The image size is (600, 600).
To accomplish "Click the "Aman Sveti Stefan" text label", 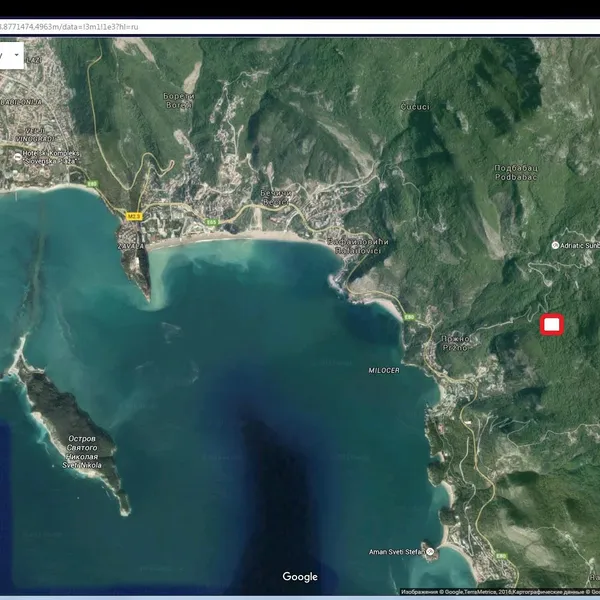I will pyautogui.click(x=396, y=552).
